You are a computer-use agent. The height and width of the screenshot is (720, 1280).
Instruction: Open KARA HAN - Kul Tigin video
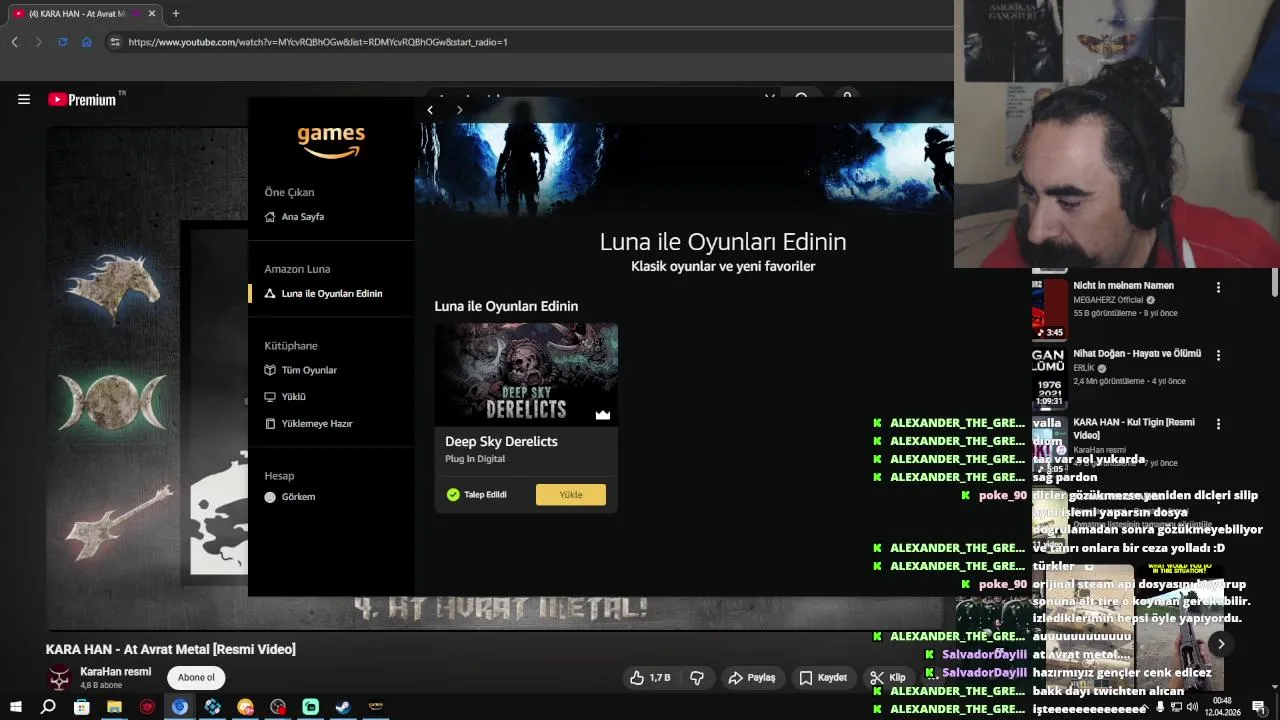pos(1134,429)
